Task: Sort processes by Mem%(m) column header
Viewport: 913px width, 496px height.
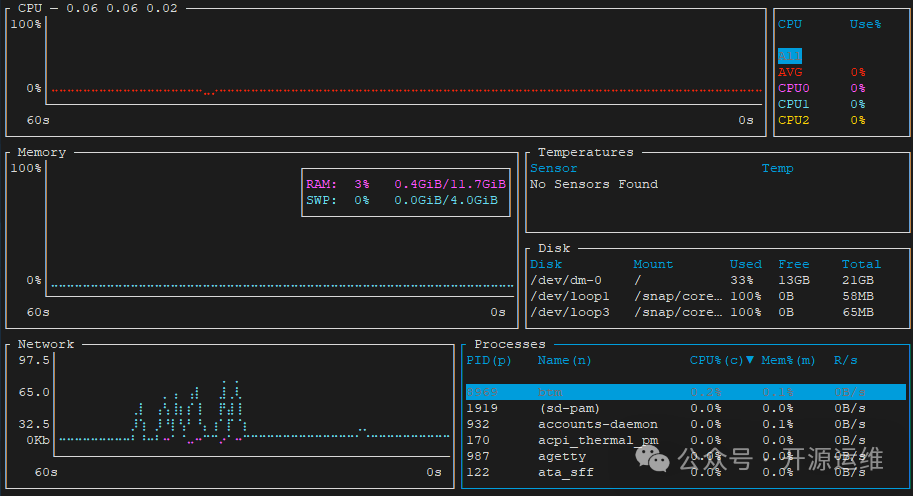Action: (x=789, y=360)
